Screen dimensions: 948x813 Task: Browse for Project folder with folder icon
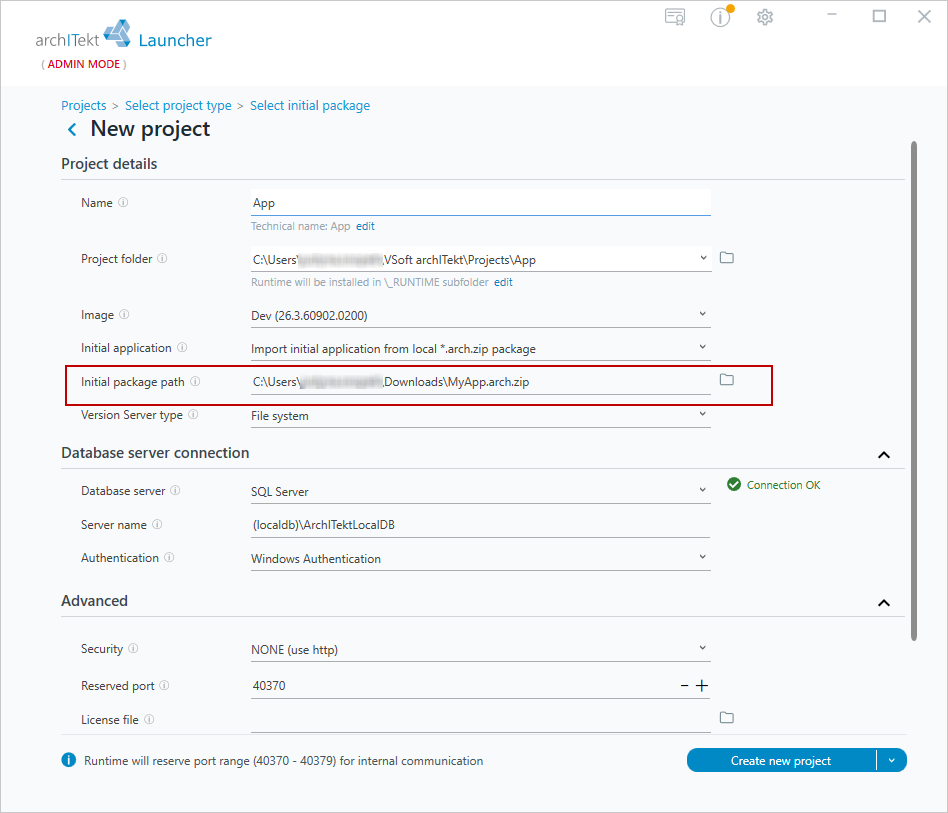pyautogui.click(x=727, y=258)
